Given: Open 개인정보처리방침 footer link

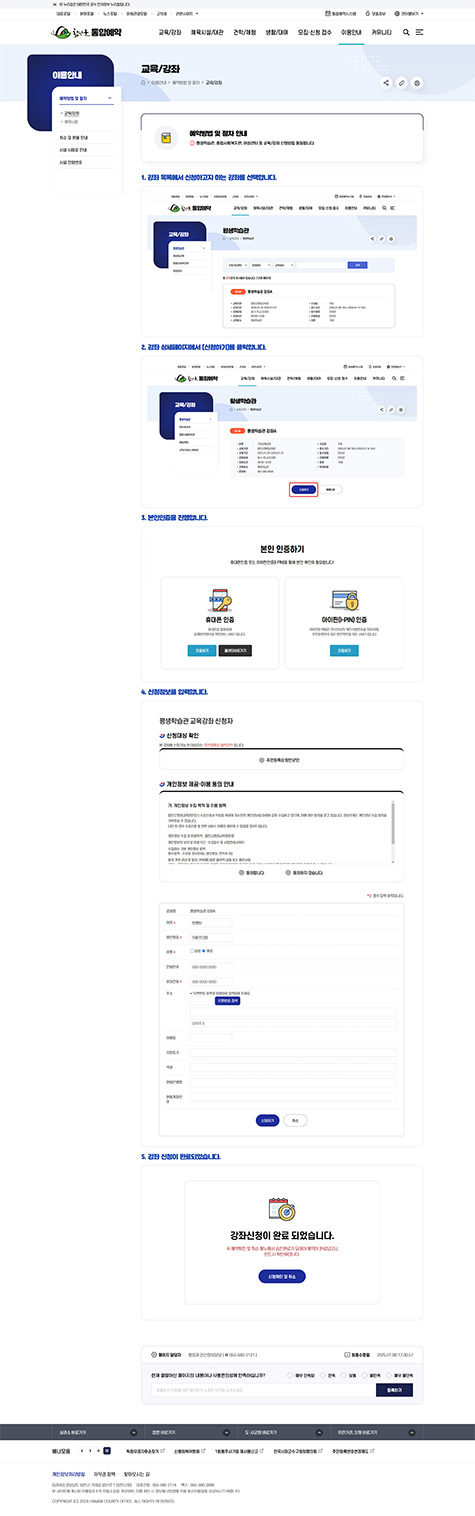Looking at the screenshot, I should 69,1474.
